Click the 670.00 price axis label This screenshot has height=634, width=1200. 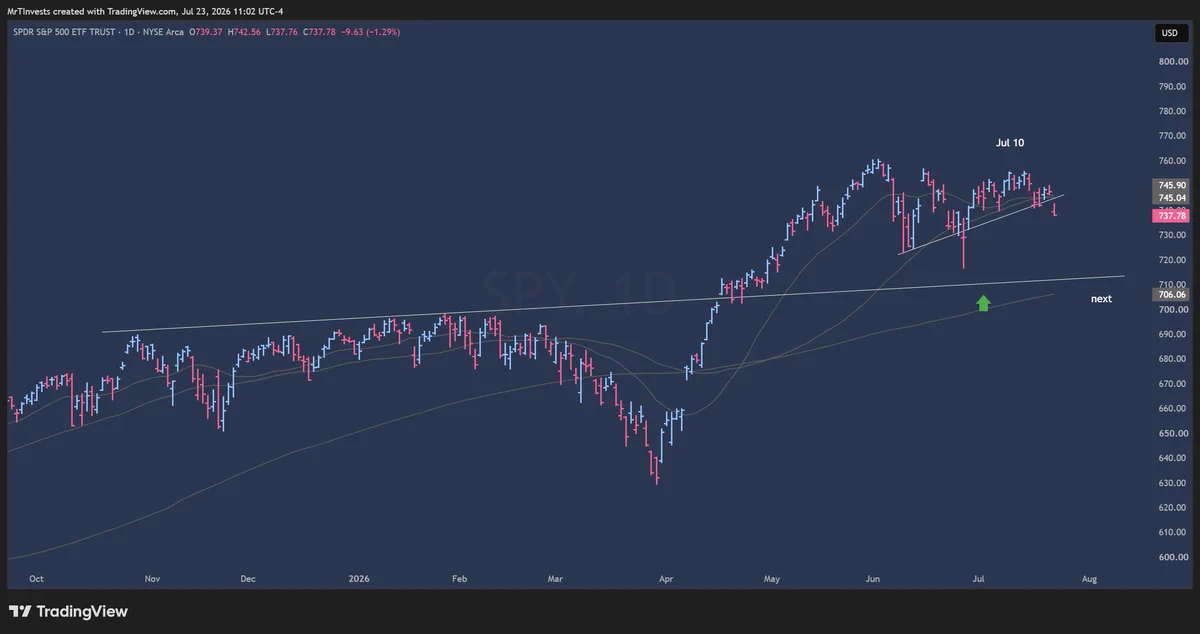click(1173, 384)
